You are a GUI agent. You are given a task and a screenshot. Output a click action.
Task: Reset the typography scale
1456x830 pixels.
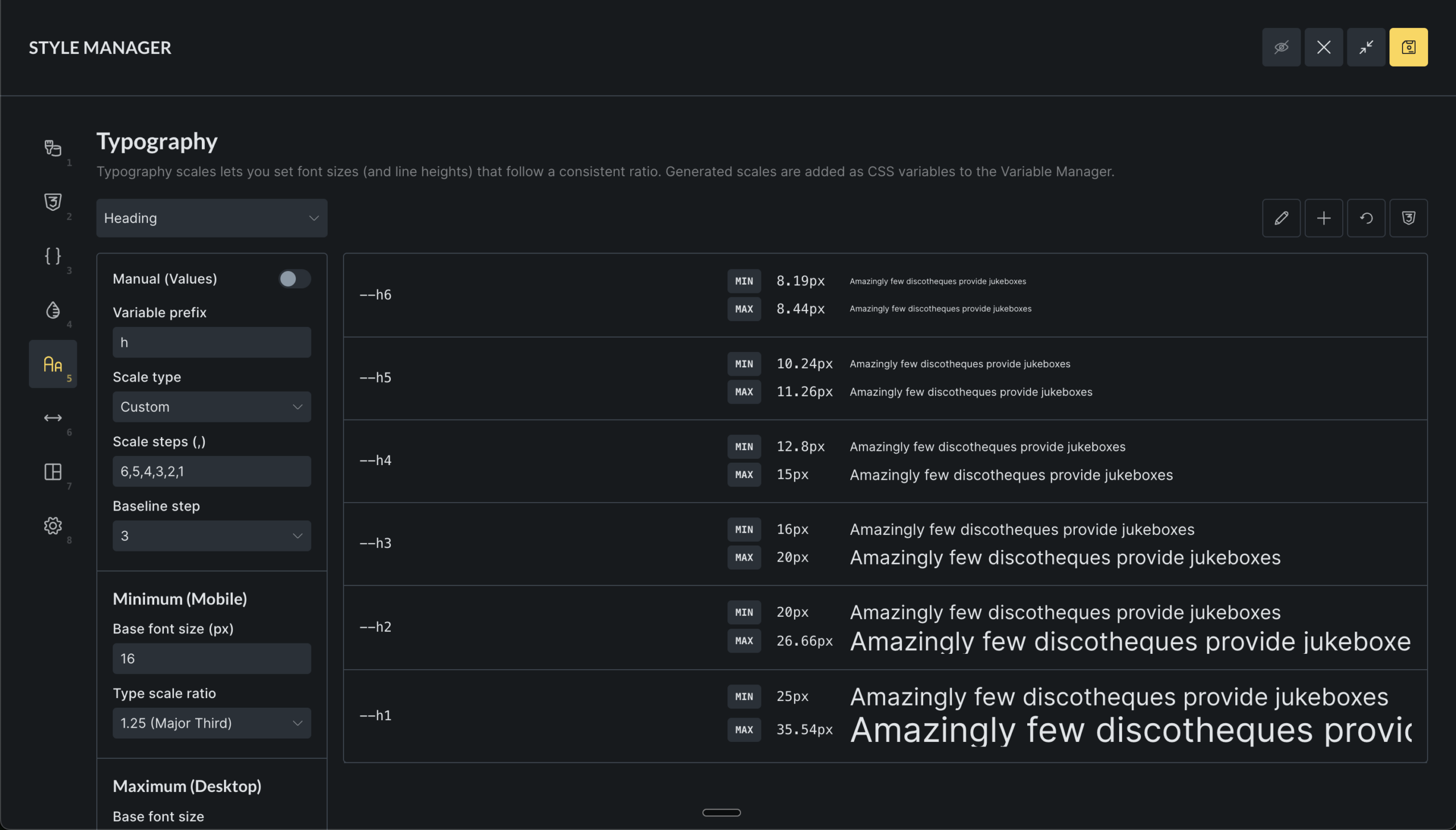[x=1366, y=218]
